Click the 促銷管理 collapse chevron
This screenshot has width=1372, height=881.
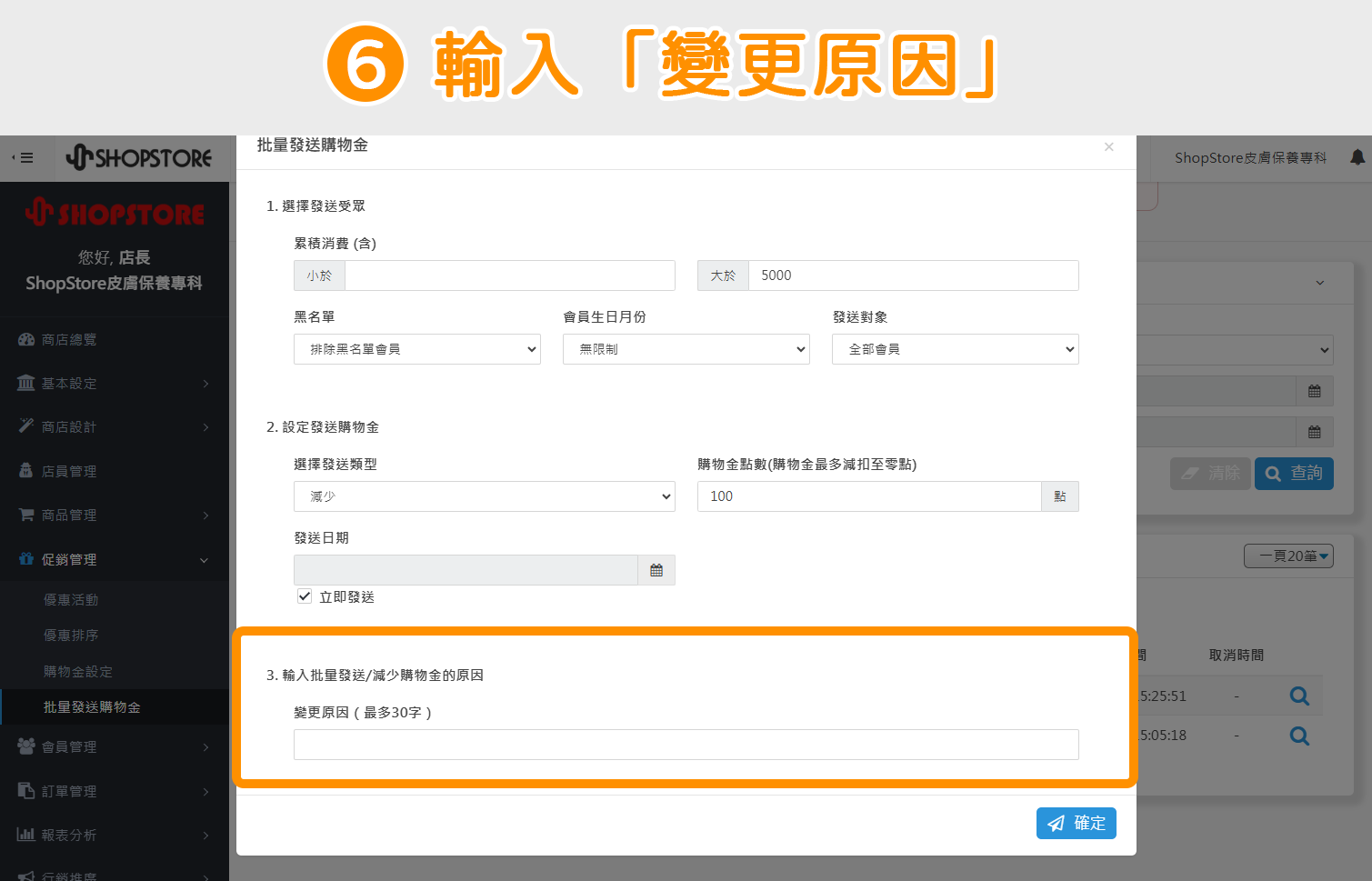click(204, 560)
